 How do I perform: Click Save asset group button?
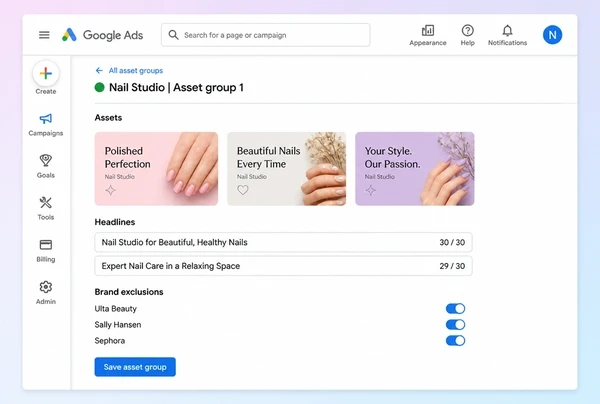point(135,367)
